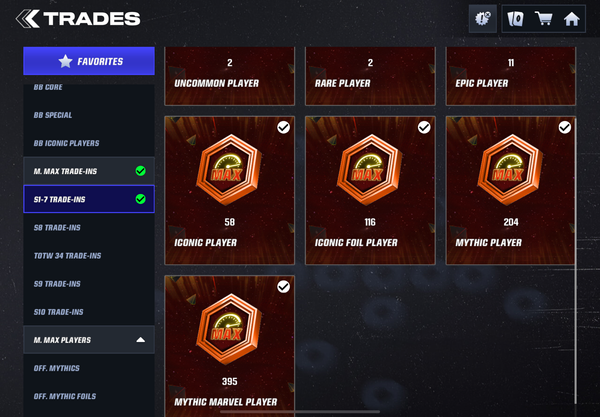Switch to TOTW 34 Trade-Ins
Image resolution: width=600 pixels, height=417 pixels.
(89, 256)
